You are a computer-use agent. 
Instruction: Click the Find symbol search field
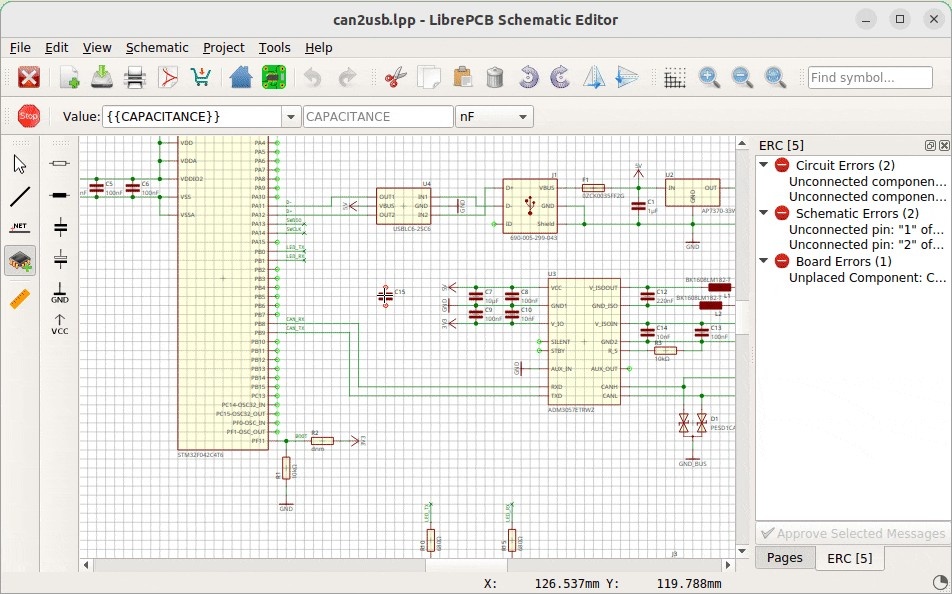(870, 77)
